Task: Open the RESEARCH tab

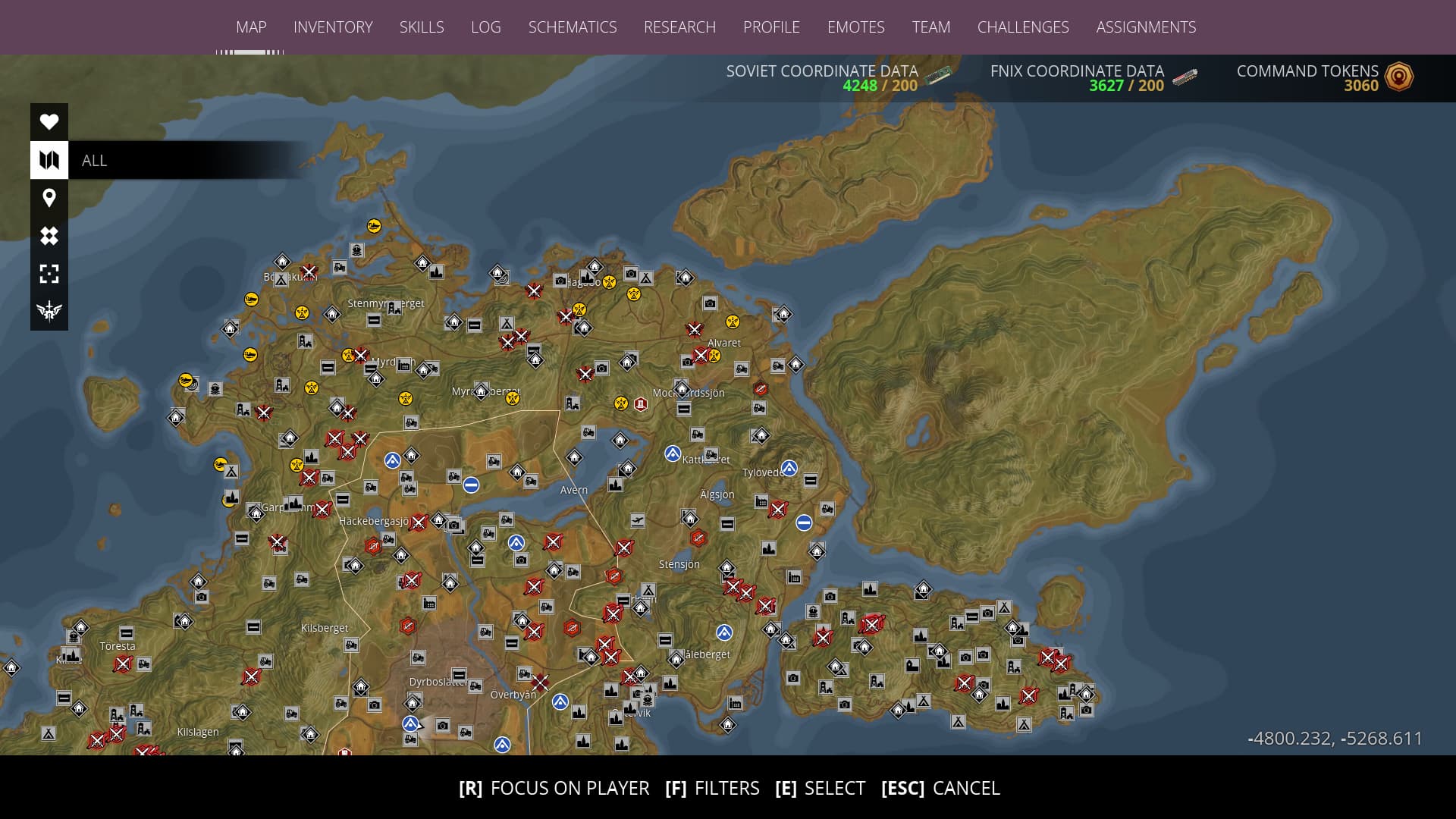Action: [x=679, y=27]
